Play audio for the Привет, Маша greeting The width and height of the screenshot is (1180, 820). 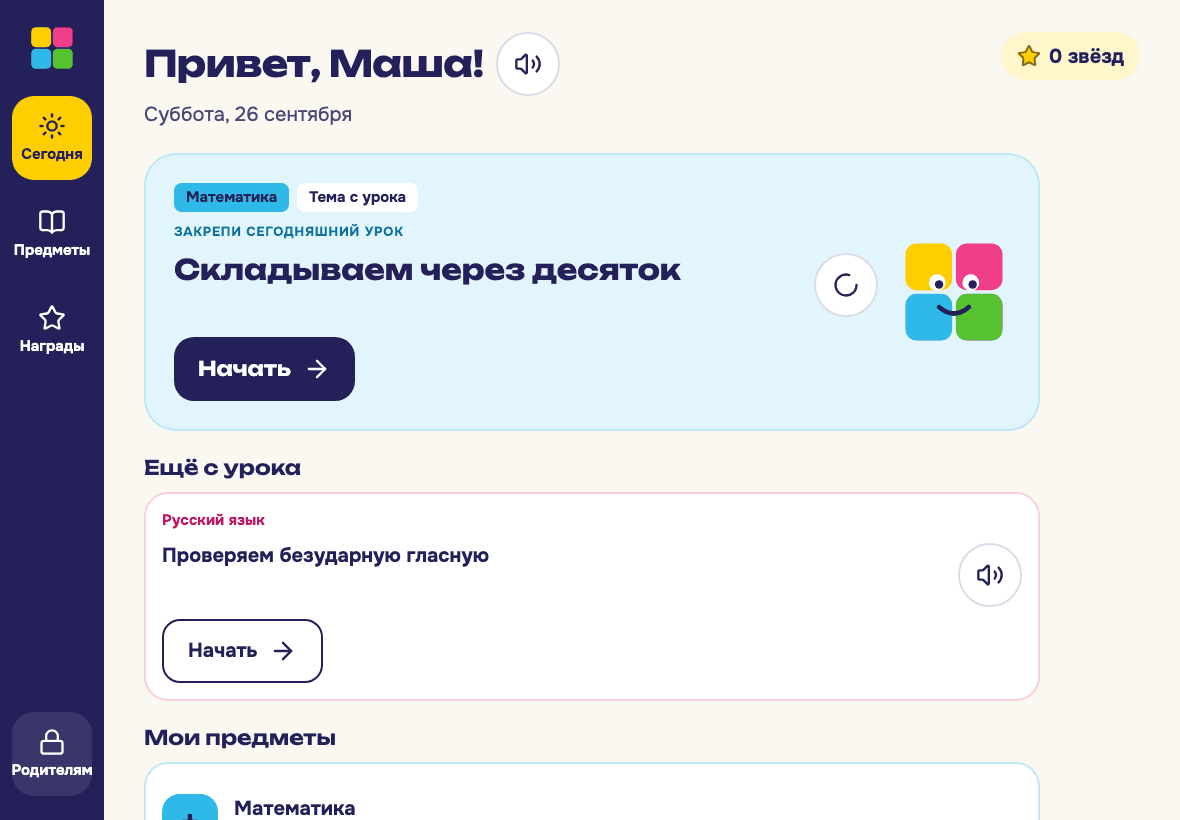528,64
